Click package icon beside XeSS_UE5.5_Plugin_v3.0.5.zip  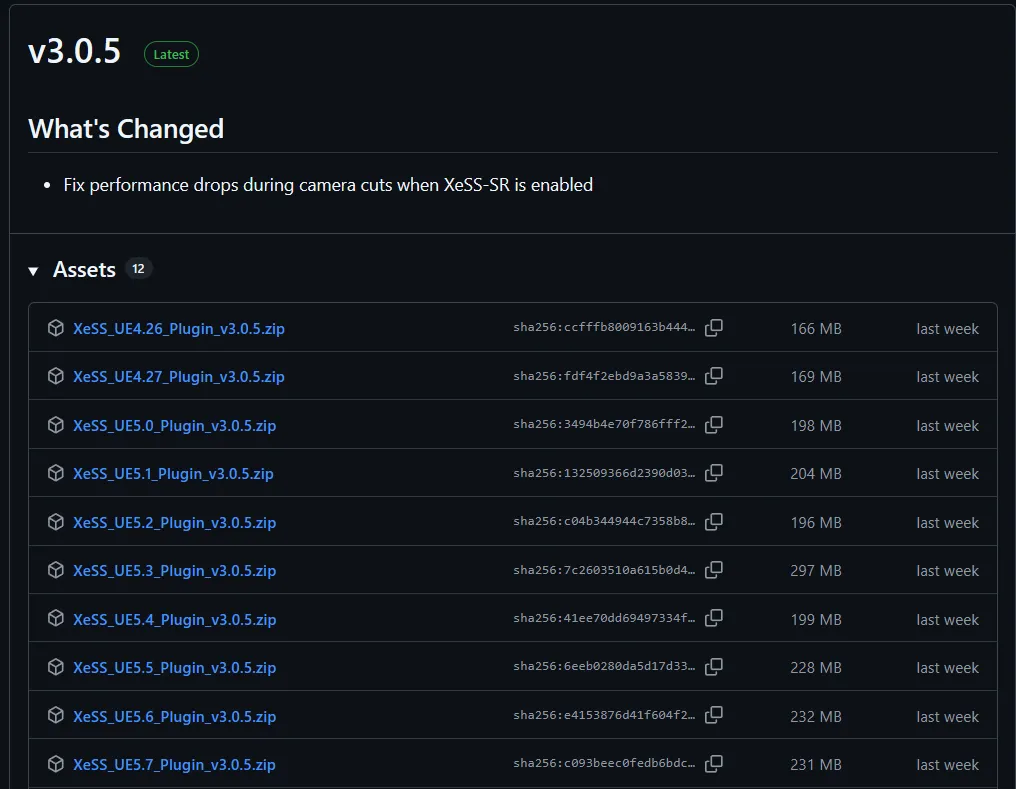click(x=56, y=667)
